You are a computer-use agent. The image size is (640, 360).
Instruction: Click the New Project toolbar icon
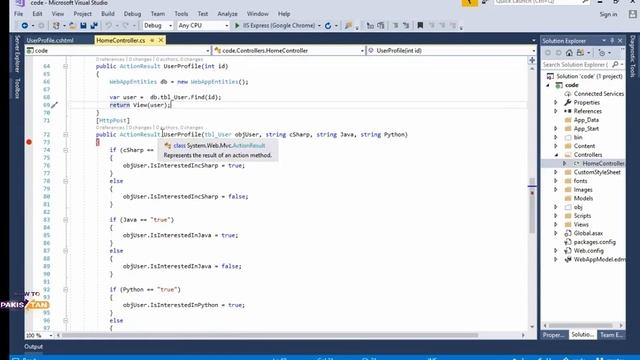click(56, 26)
